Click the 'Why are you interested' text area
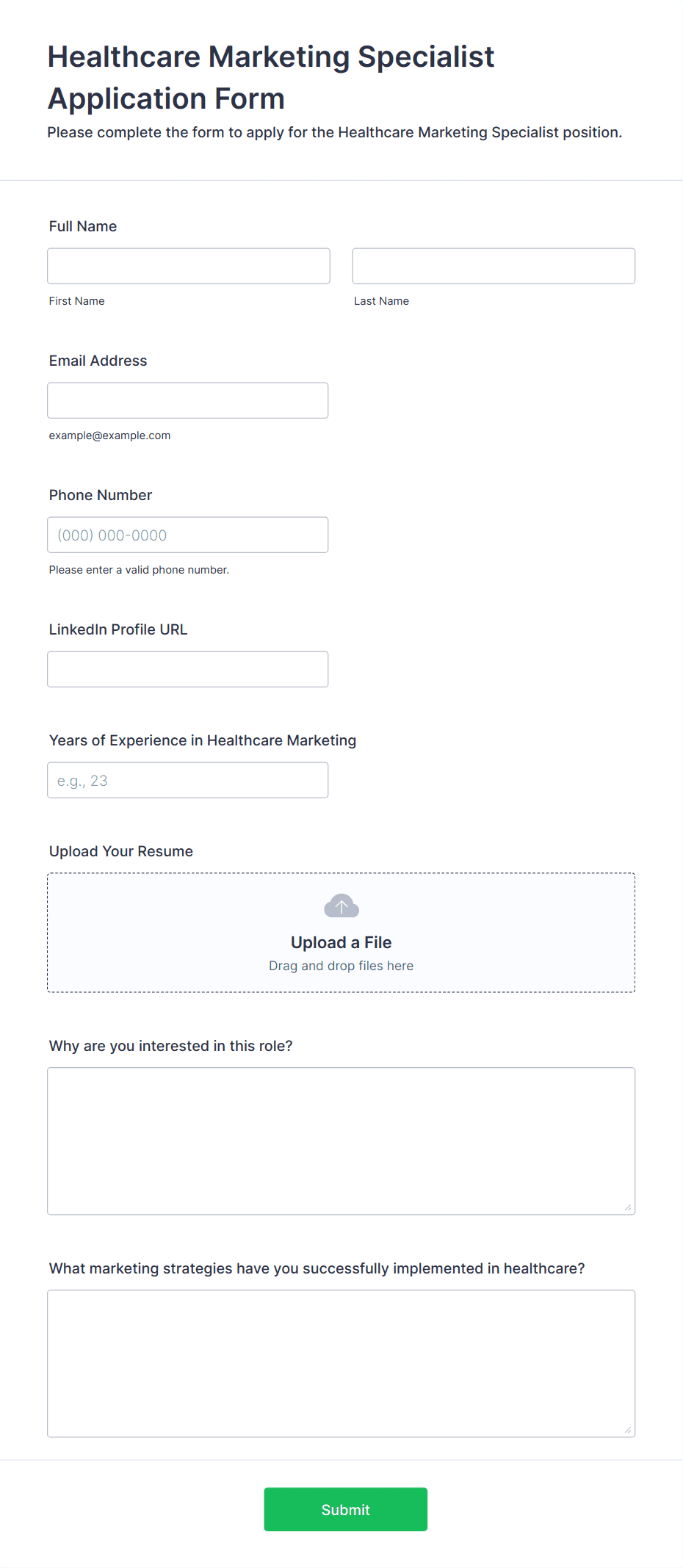683x1568 pixels. coord(341,1141)
